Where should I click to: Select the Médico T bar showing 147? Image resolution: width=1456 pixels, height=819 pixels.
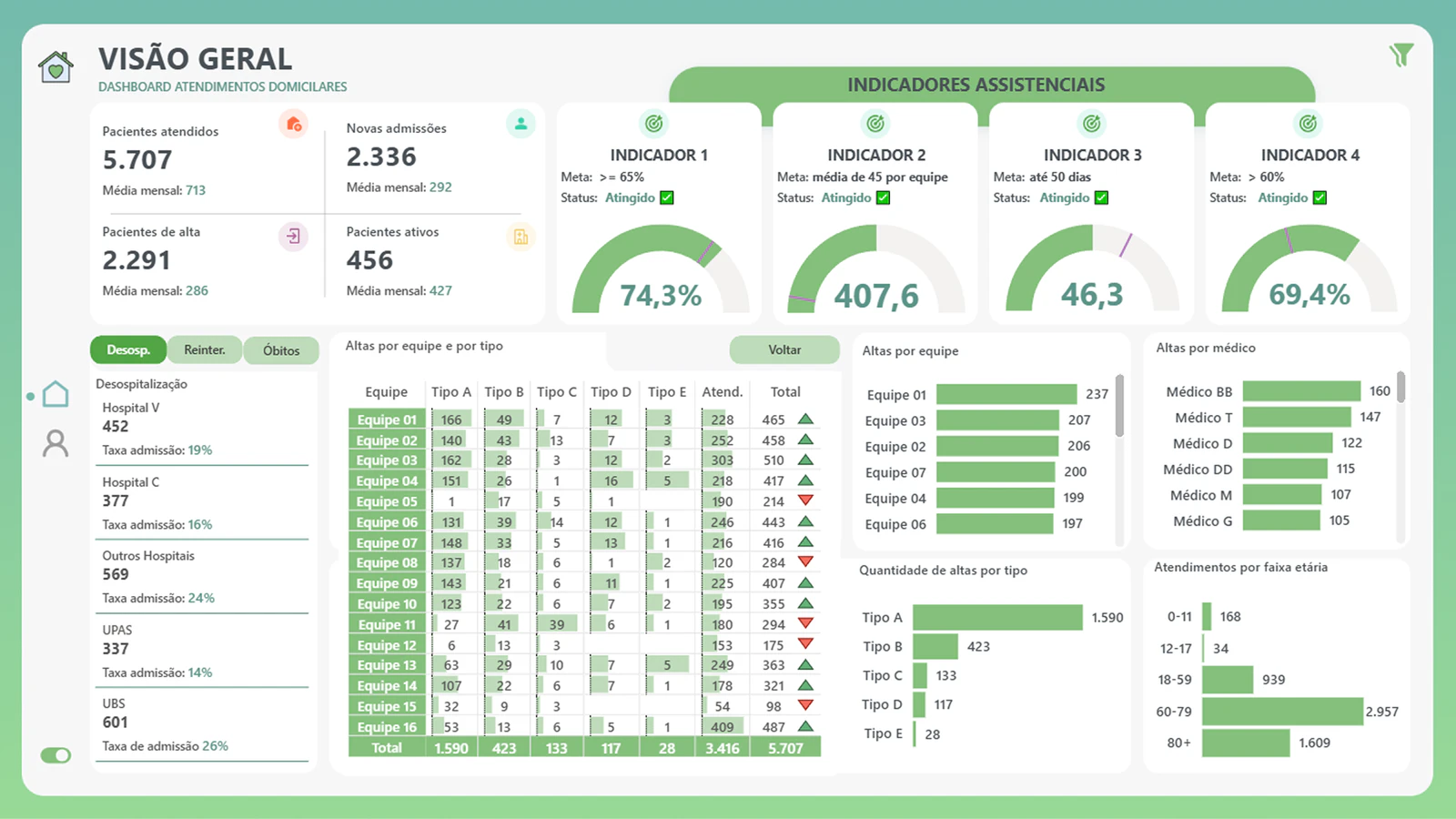pyautogui.click(x=1298, y=417)
